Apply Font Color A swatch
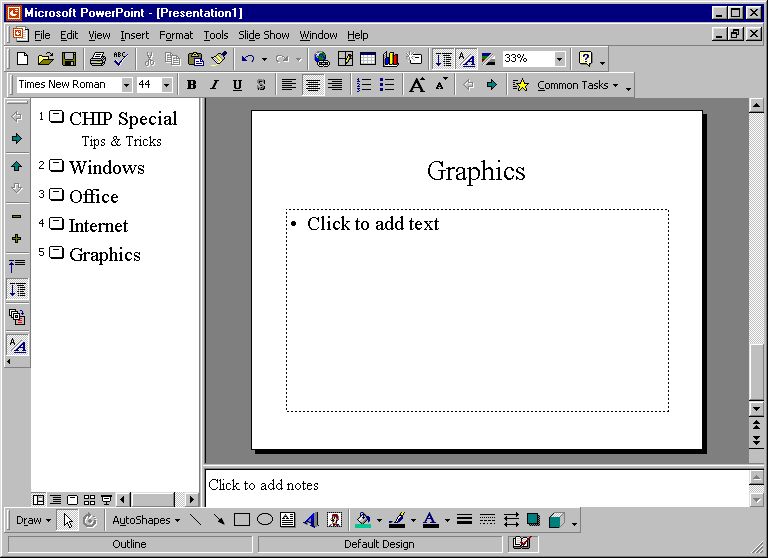The height and width of the screenshot is (558, 768). 431,520
